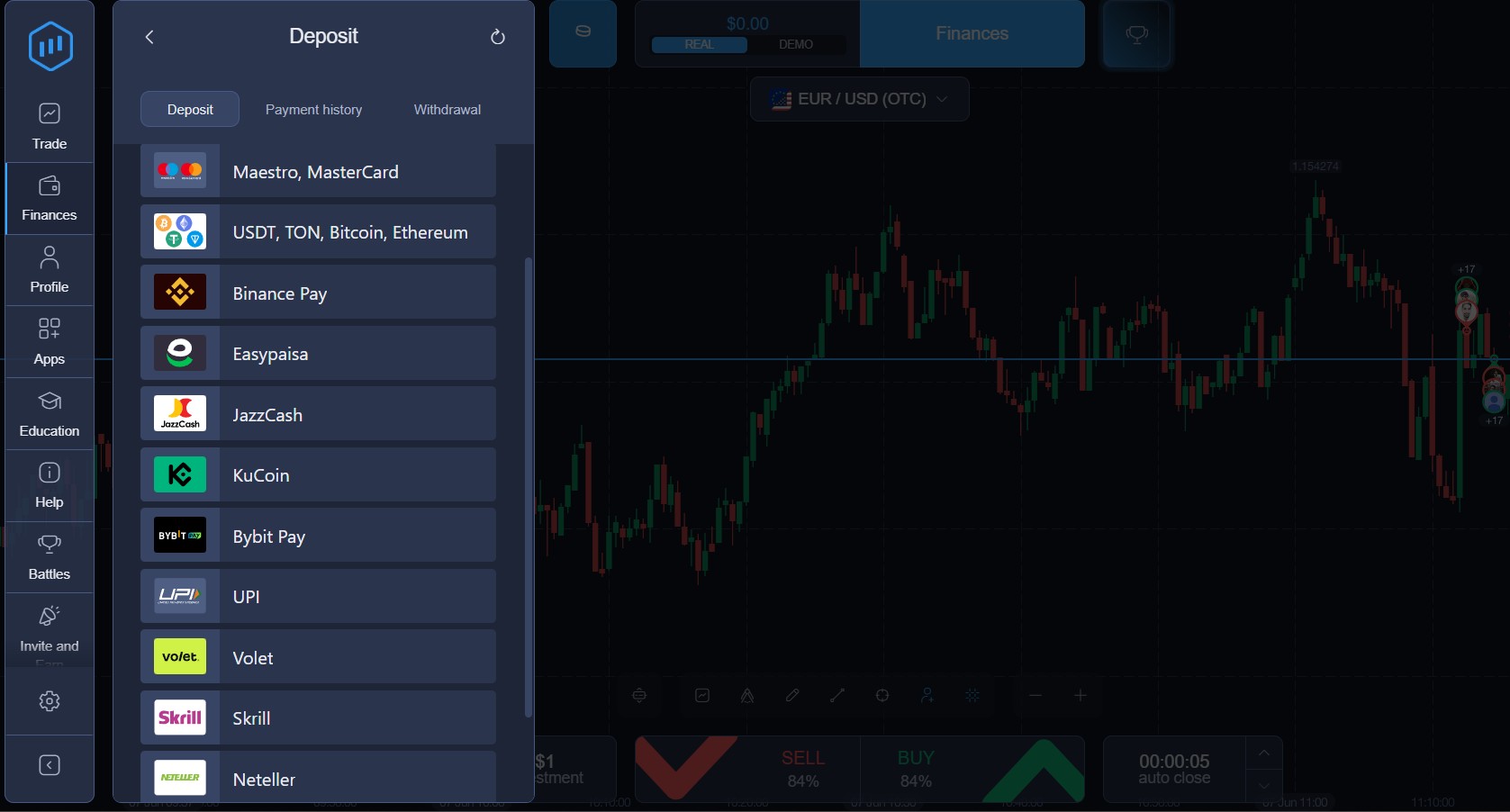Viewport: 1510px width, 812px height.
Task: Open the Help section in sidebar
Action: (x=50, y=486)
